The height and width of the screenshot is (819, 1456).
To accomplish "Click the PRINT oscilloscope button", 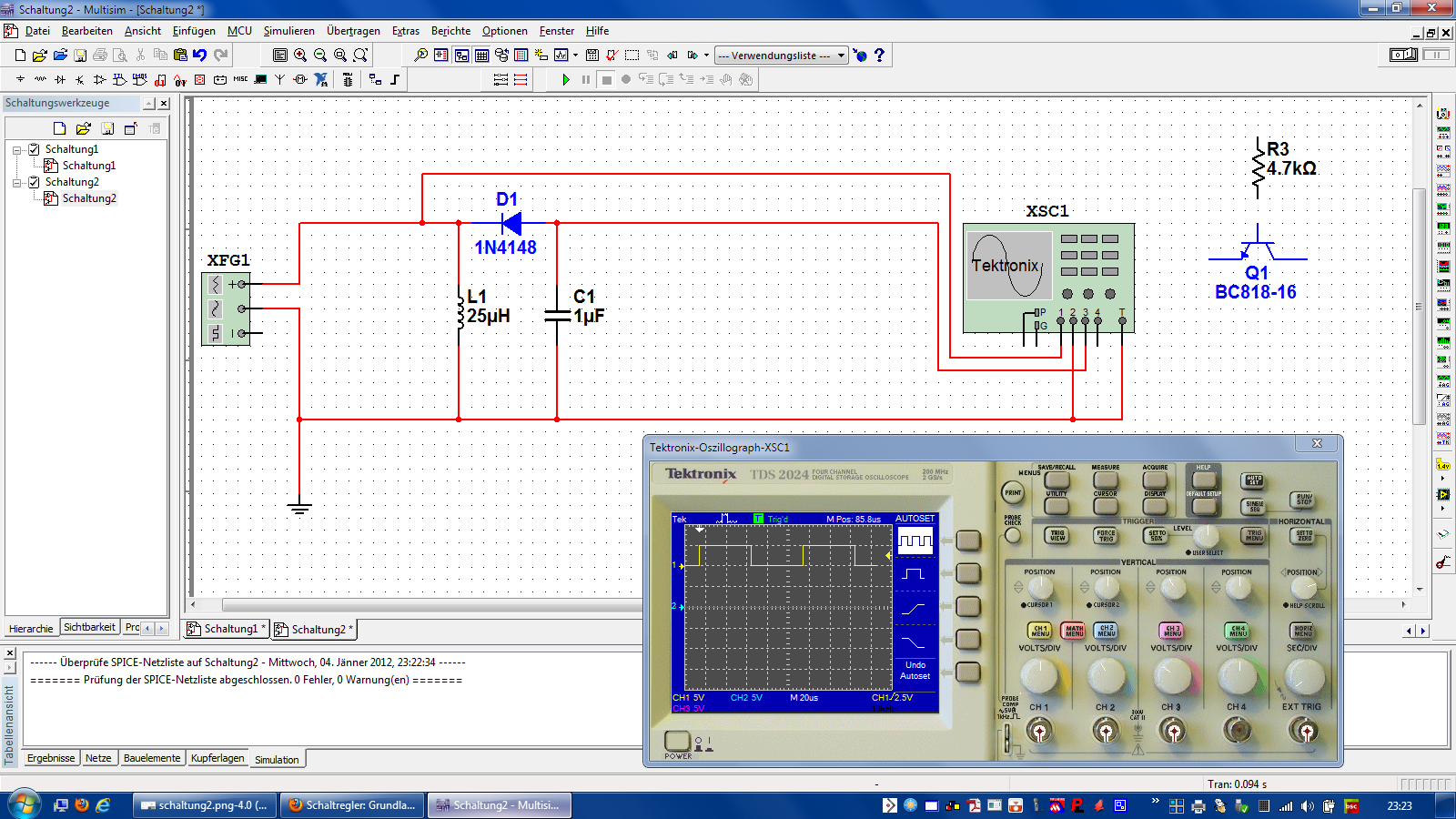I will 1013,492.
